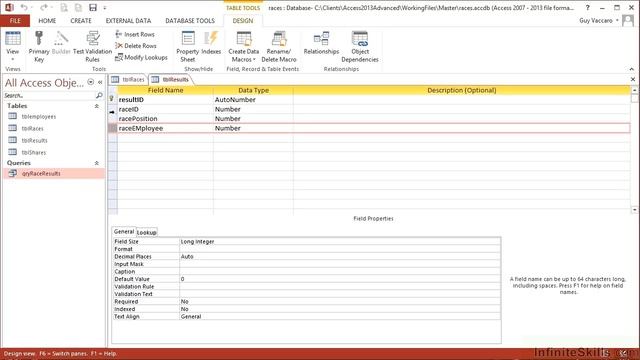The image size is (640, 360).
Task: Open Modify Lookups
Action: pos(141,57)
